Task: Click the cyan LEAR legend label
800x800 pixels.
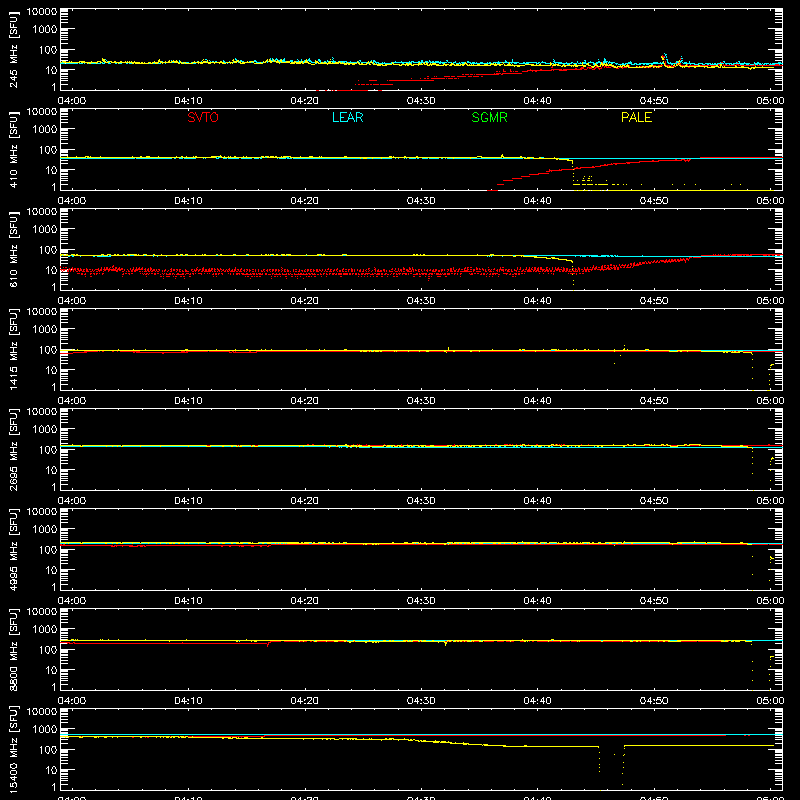Action: 347,117
